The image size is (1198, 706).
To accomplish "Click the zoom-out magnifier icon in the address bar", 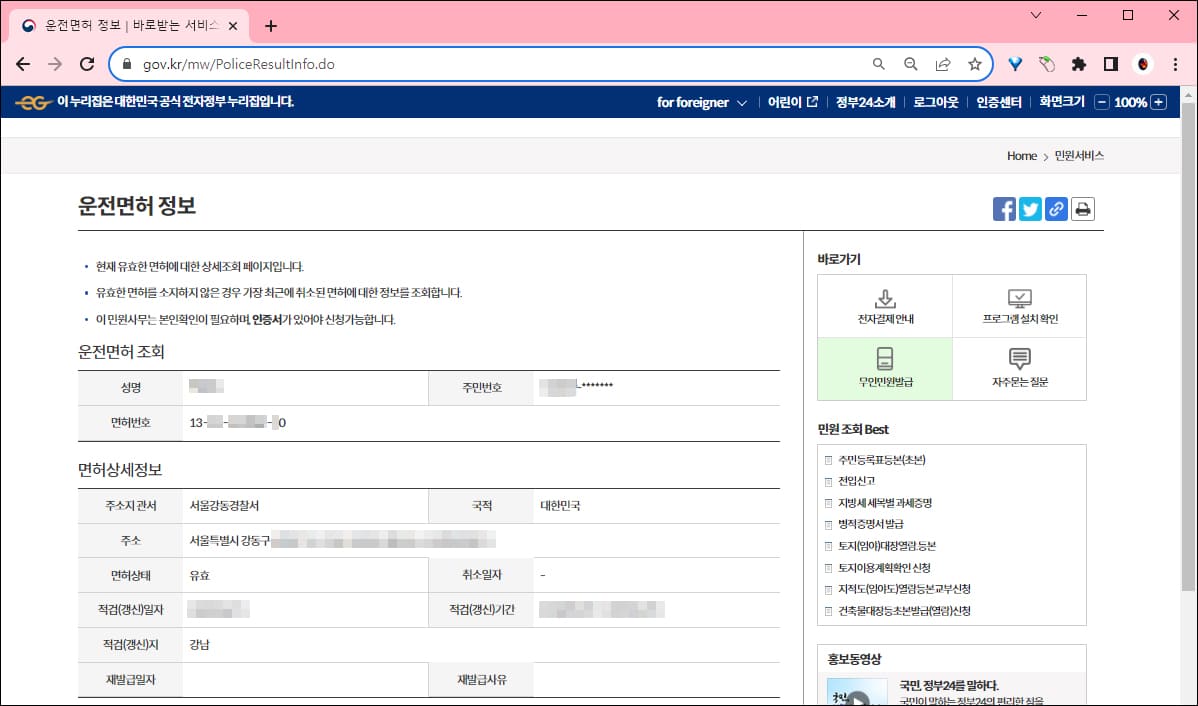I will tap(911, 64).
